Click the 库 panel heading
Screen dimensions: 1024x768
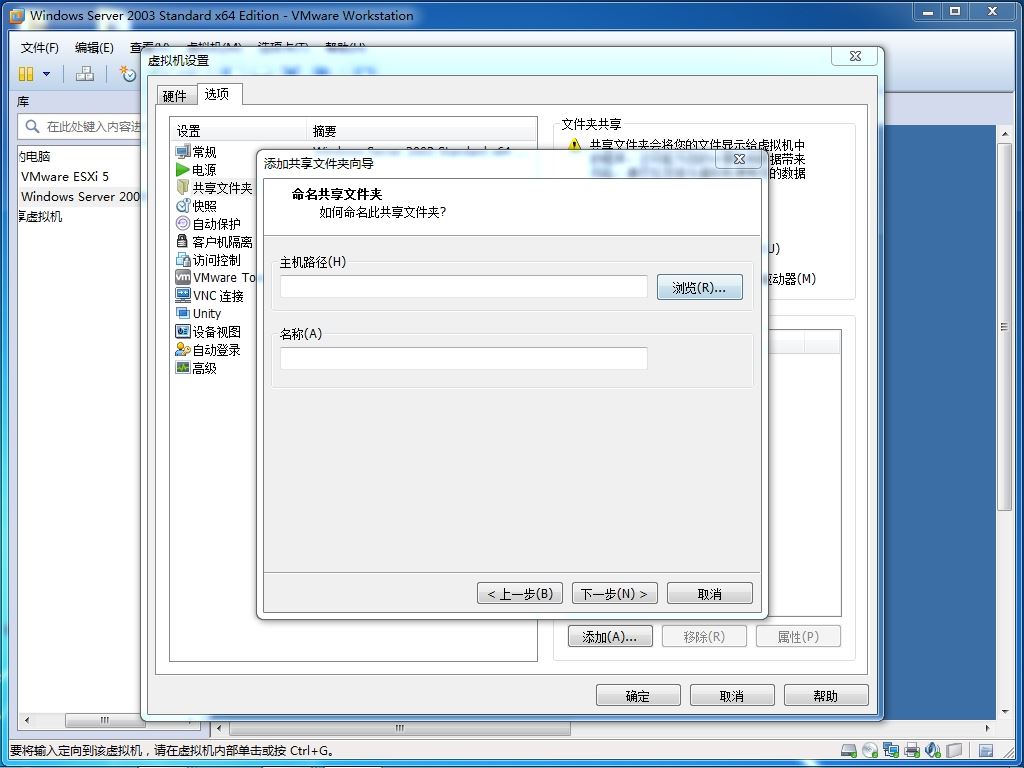click(x=23, y=102)
